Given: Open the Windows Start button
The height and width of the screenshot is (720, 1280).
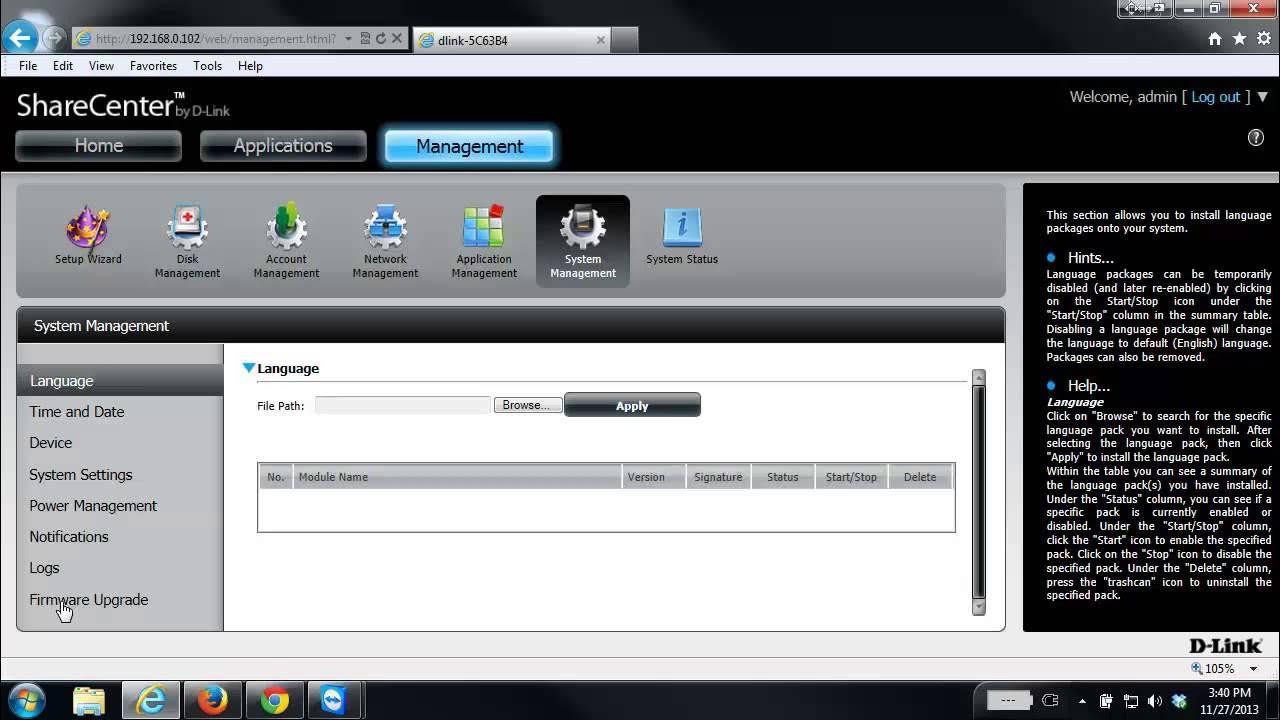Looking at the screenshot, I should tap(25, 700).
